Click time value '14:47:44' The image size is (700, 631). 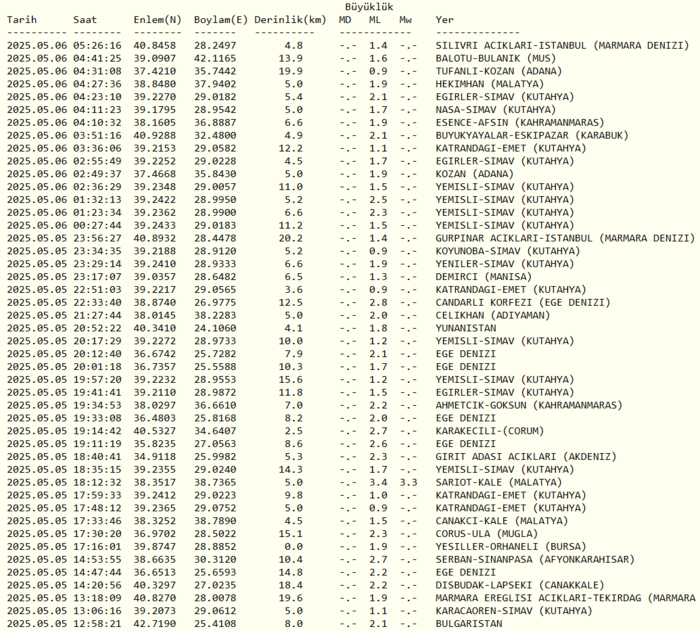97,572
